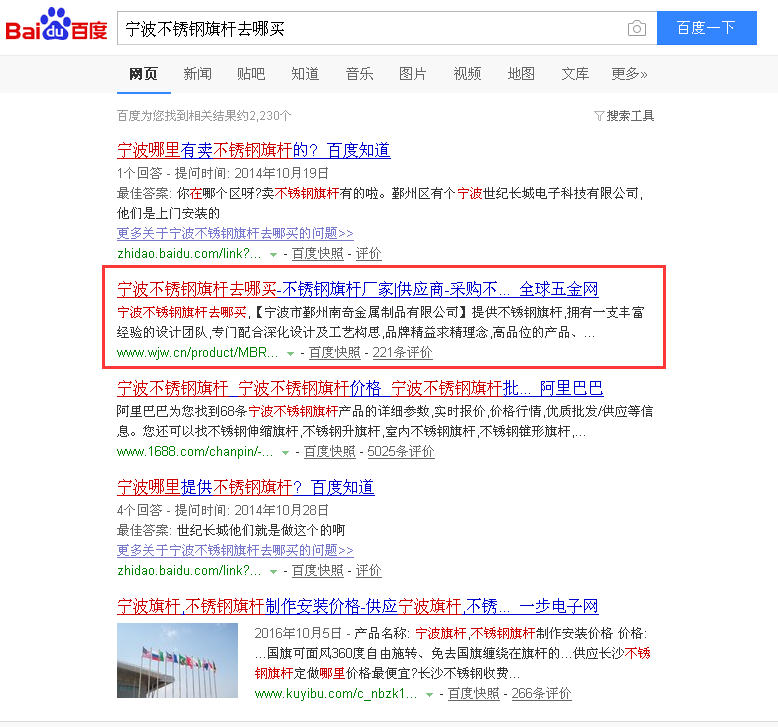
Task: Open 5025条评价 link
Action: click(x=401, y=452)
